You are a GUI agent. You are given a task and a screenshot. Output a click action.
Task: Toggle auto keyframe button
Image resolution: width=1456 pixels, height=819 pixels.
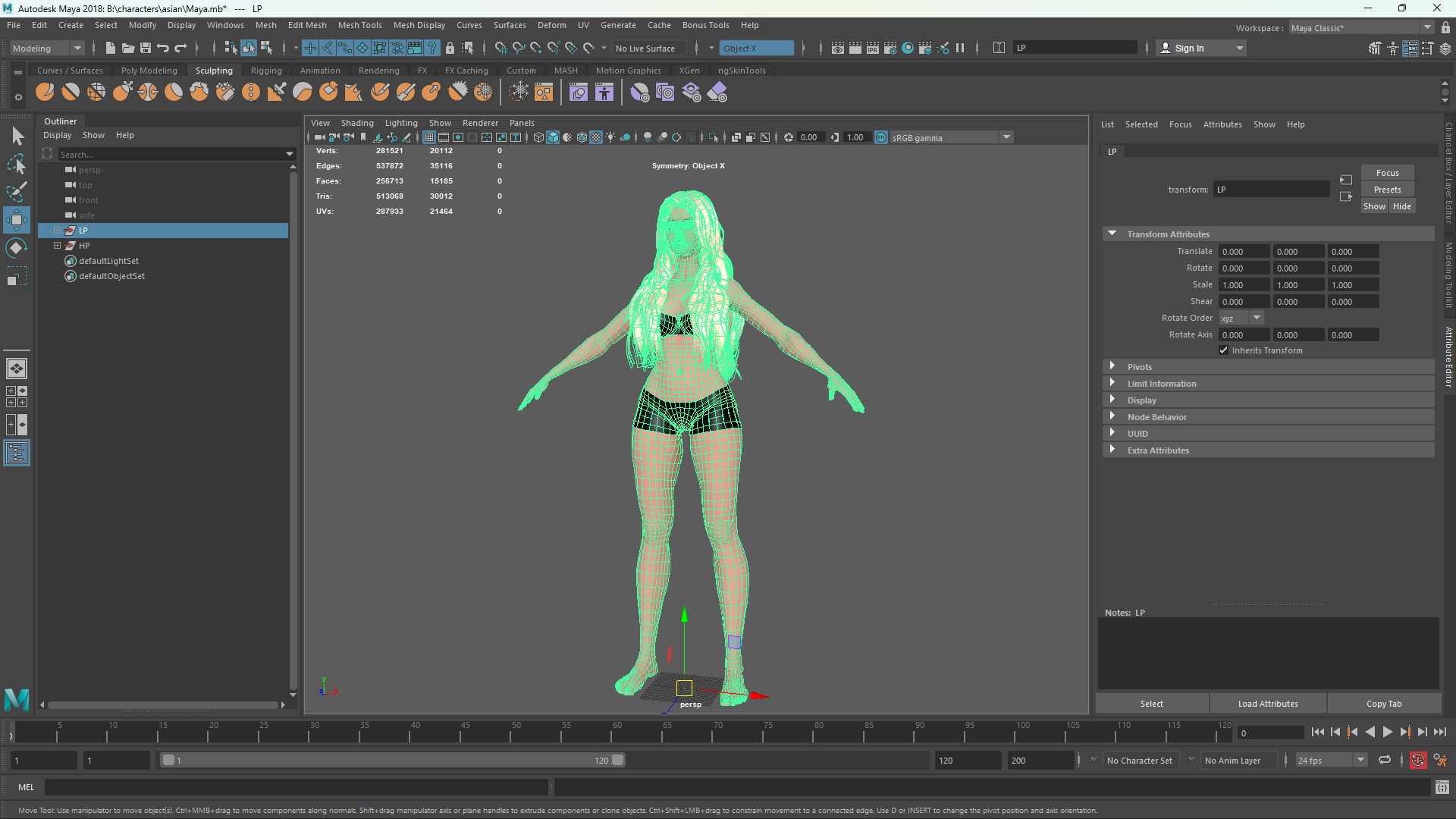click(x=1417, y=760)
